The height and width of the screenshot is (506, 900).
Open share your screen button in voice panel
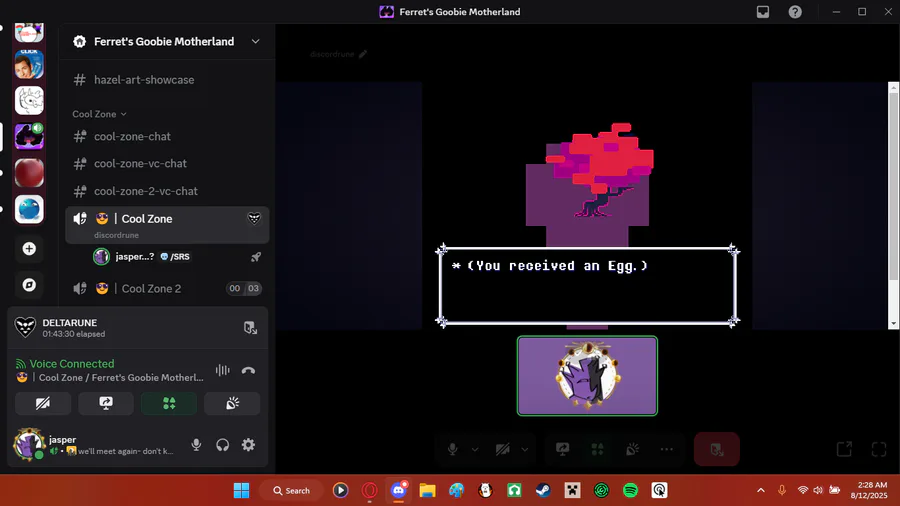point(106,403)
